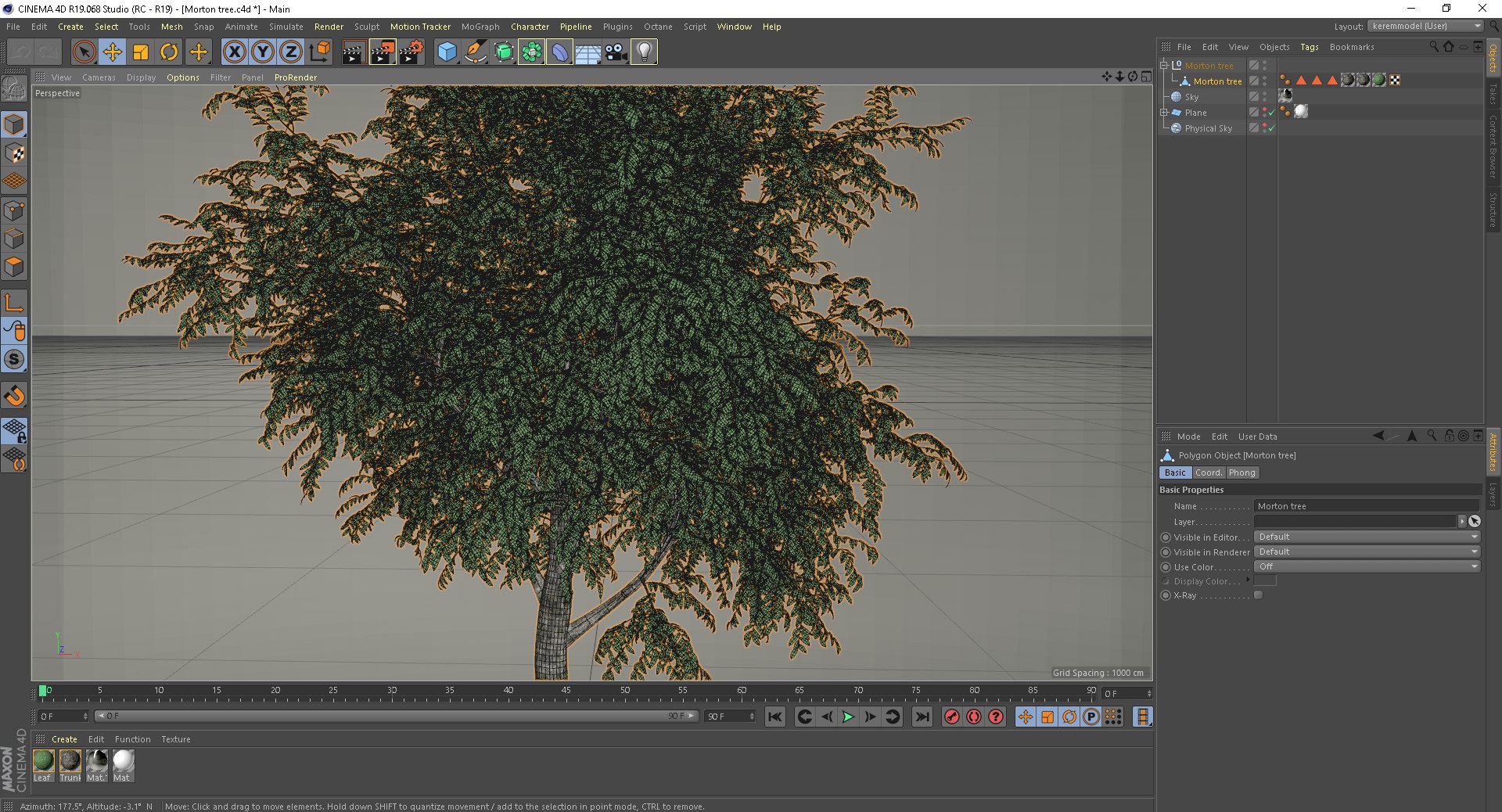Toggle the Y axis lock
1502x812 pixels.
tap(263, 52)
